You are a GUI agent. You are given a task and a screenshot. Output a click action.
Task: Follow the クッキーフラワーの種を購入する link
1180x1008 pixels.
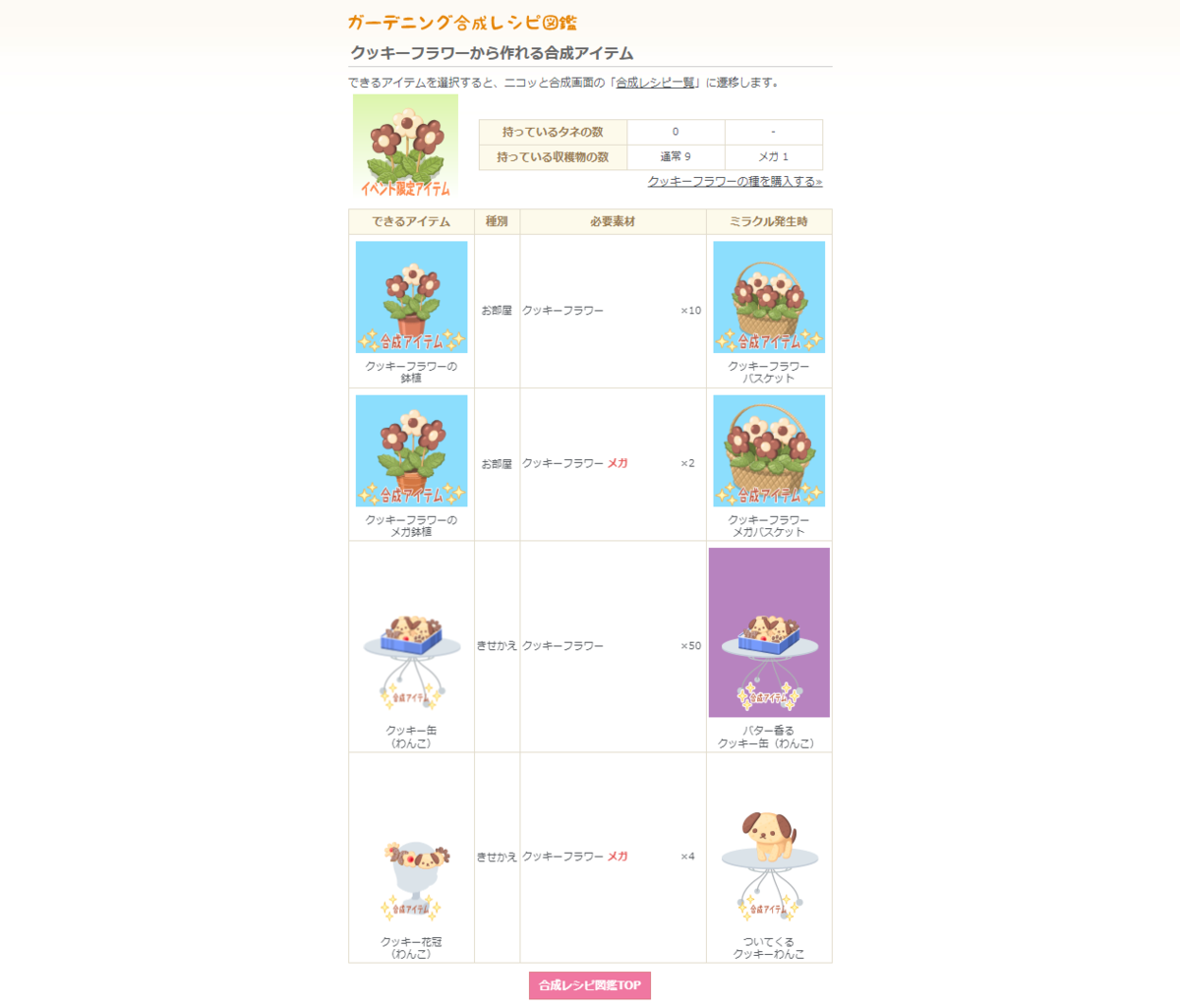point(735,182)
